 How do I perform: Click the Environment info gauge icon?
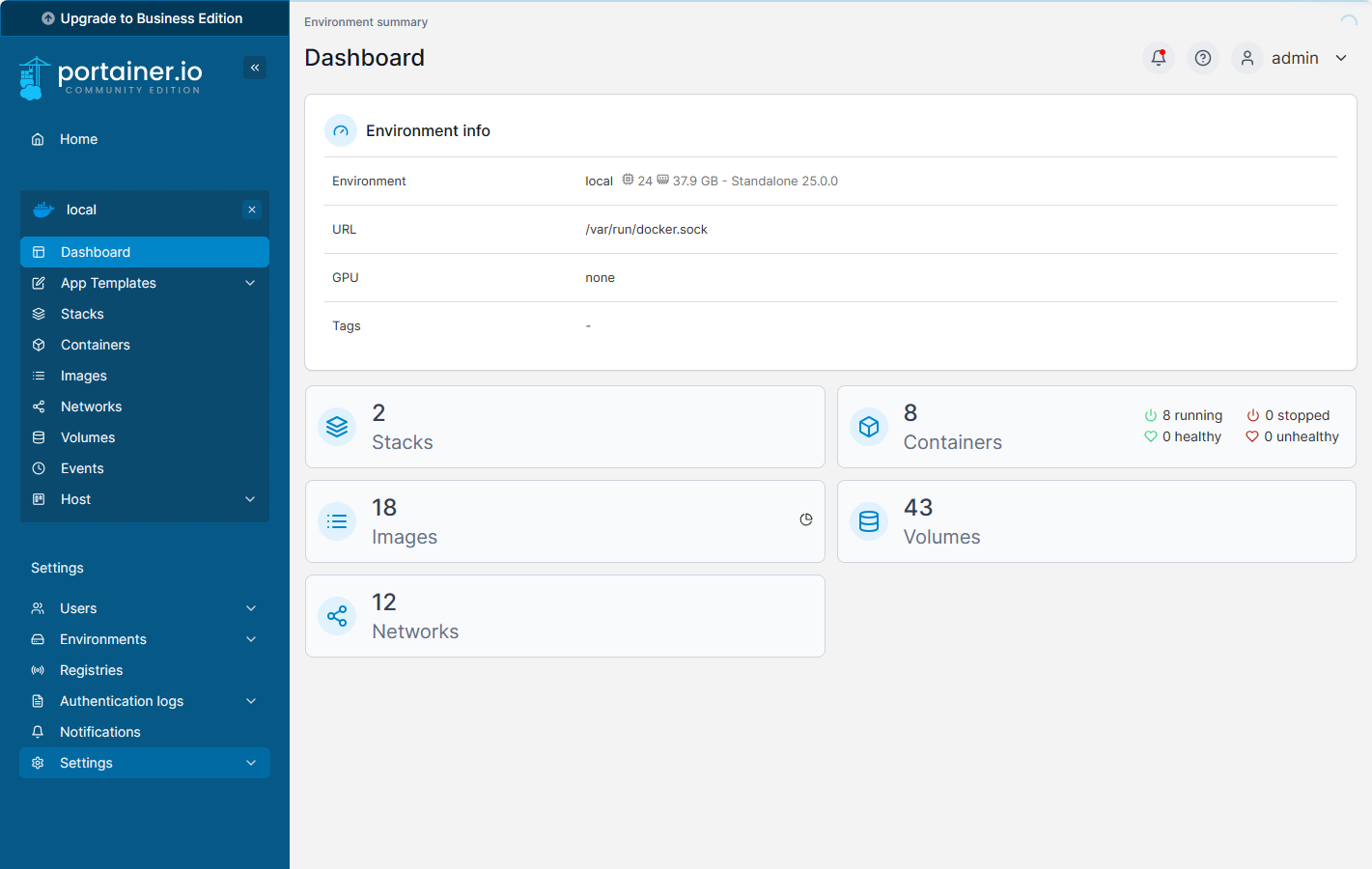(341, 130)
